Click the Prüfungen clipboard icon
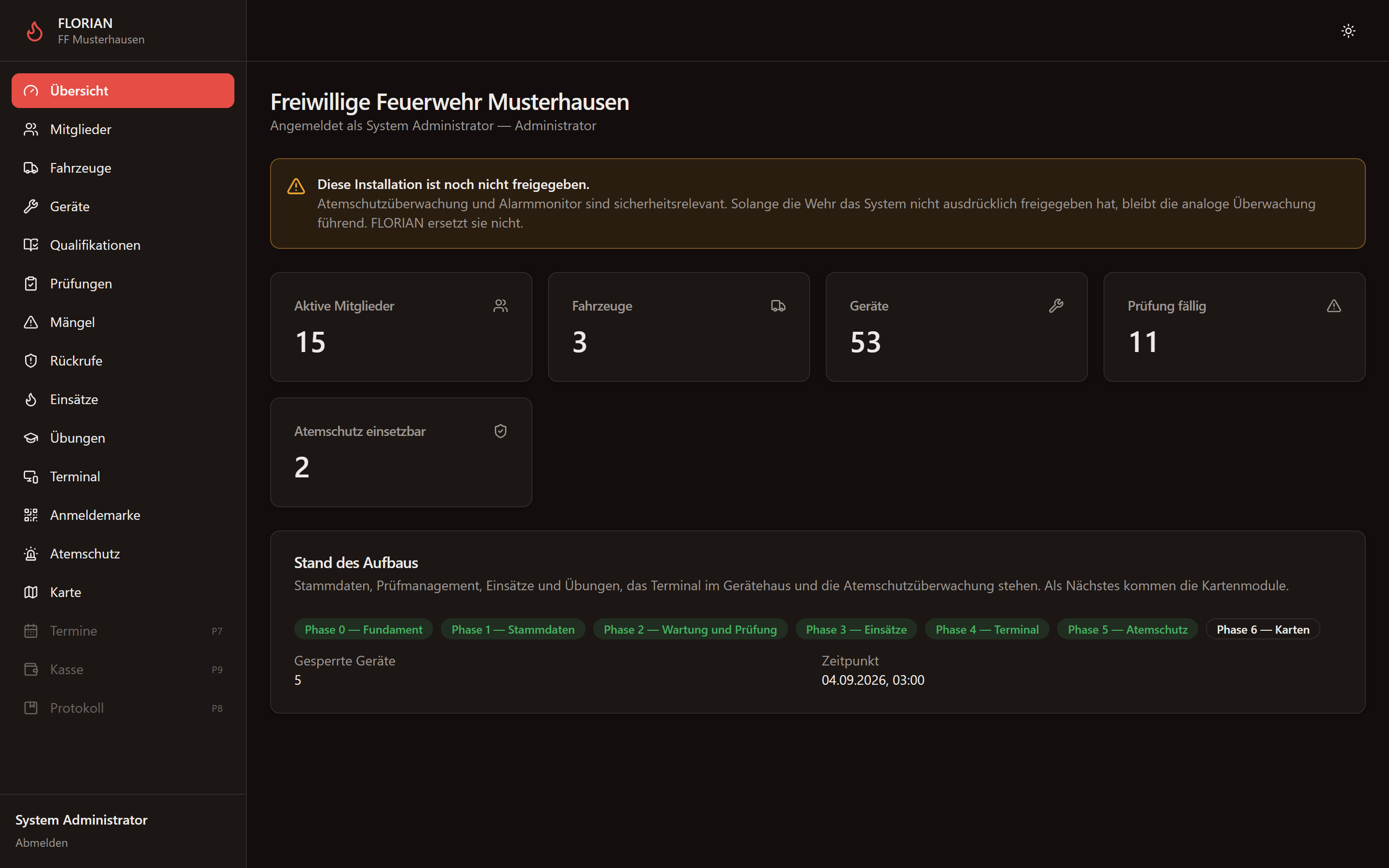Screen dimensions: 1389x868 pos(31,284)
